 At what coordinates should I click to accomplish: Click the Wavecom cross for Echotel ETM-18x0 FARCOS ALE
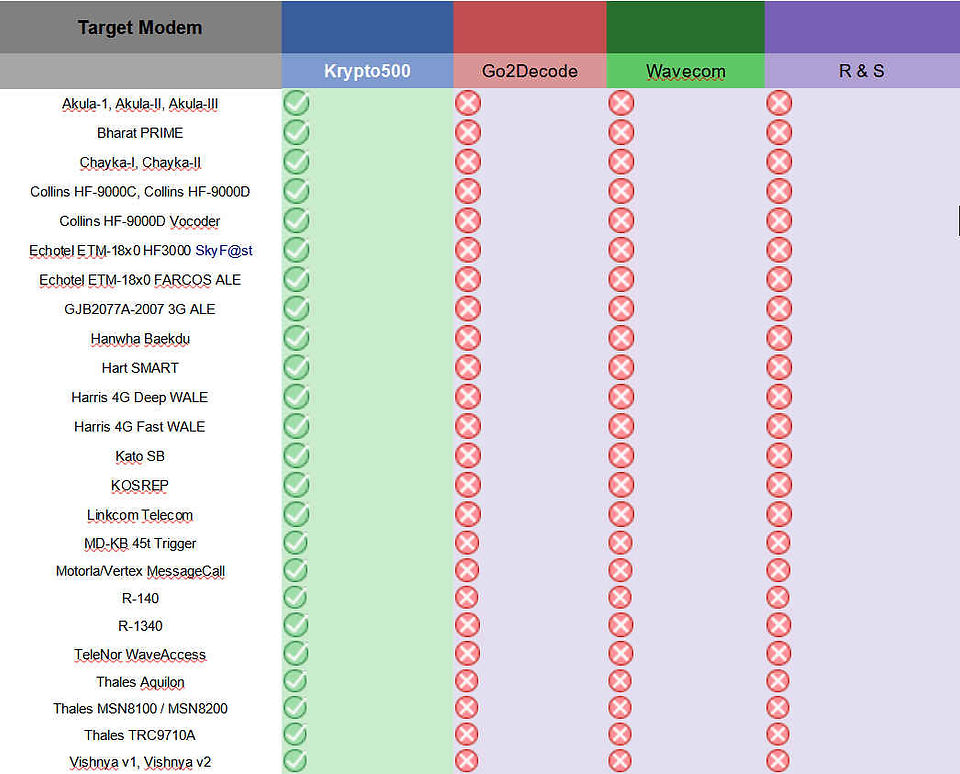click(621, 279)
